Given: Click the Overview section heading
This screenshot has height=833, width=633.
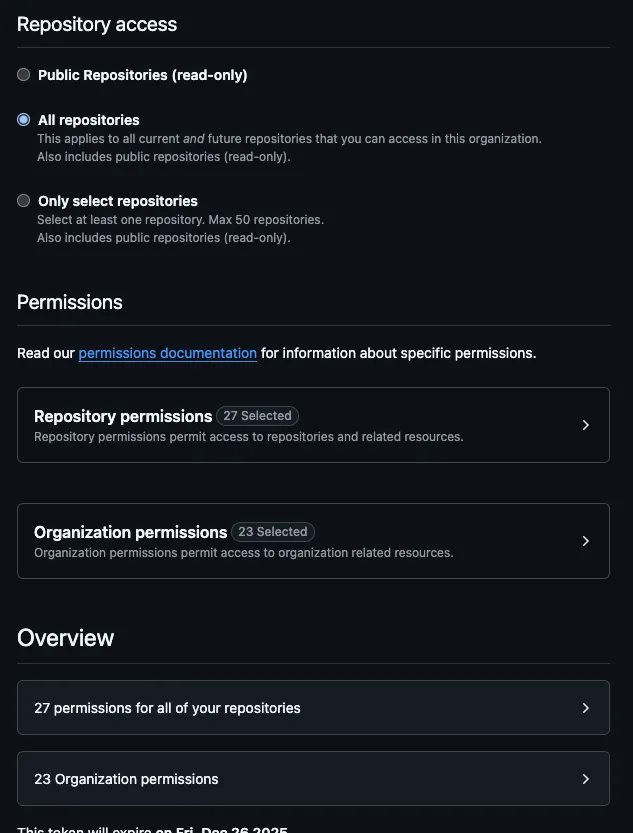Looking at the screenshot, I should [65, 638].
